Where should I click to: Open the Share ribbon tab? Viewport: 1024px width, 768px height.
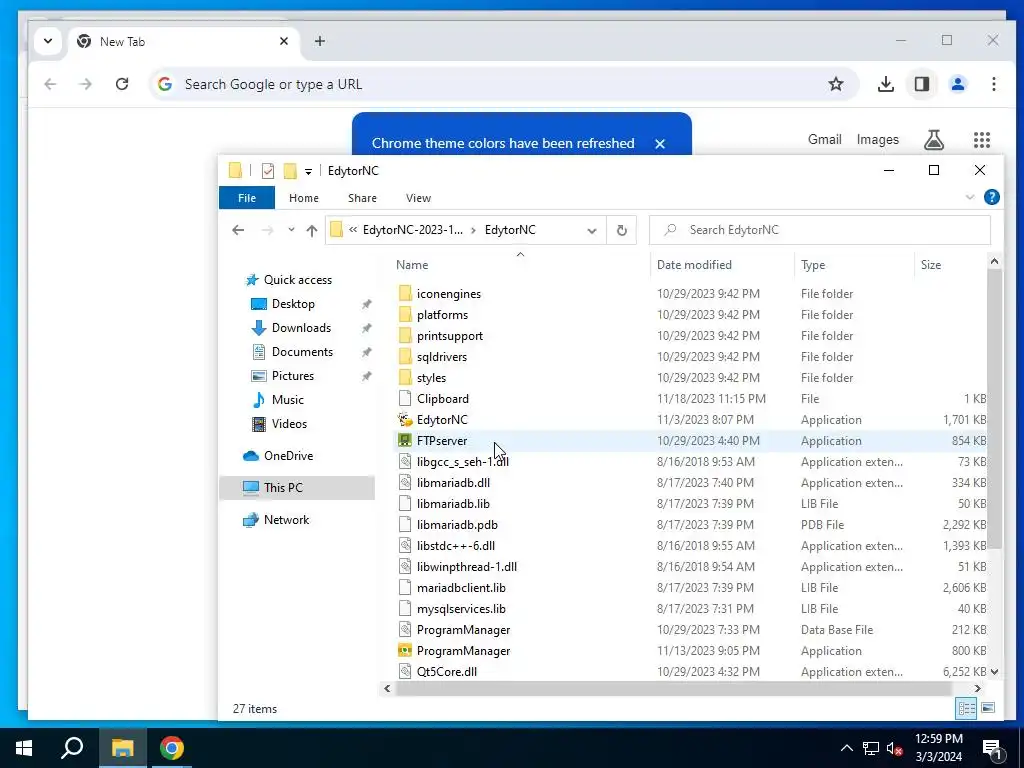(362, 198)
